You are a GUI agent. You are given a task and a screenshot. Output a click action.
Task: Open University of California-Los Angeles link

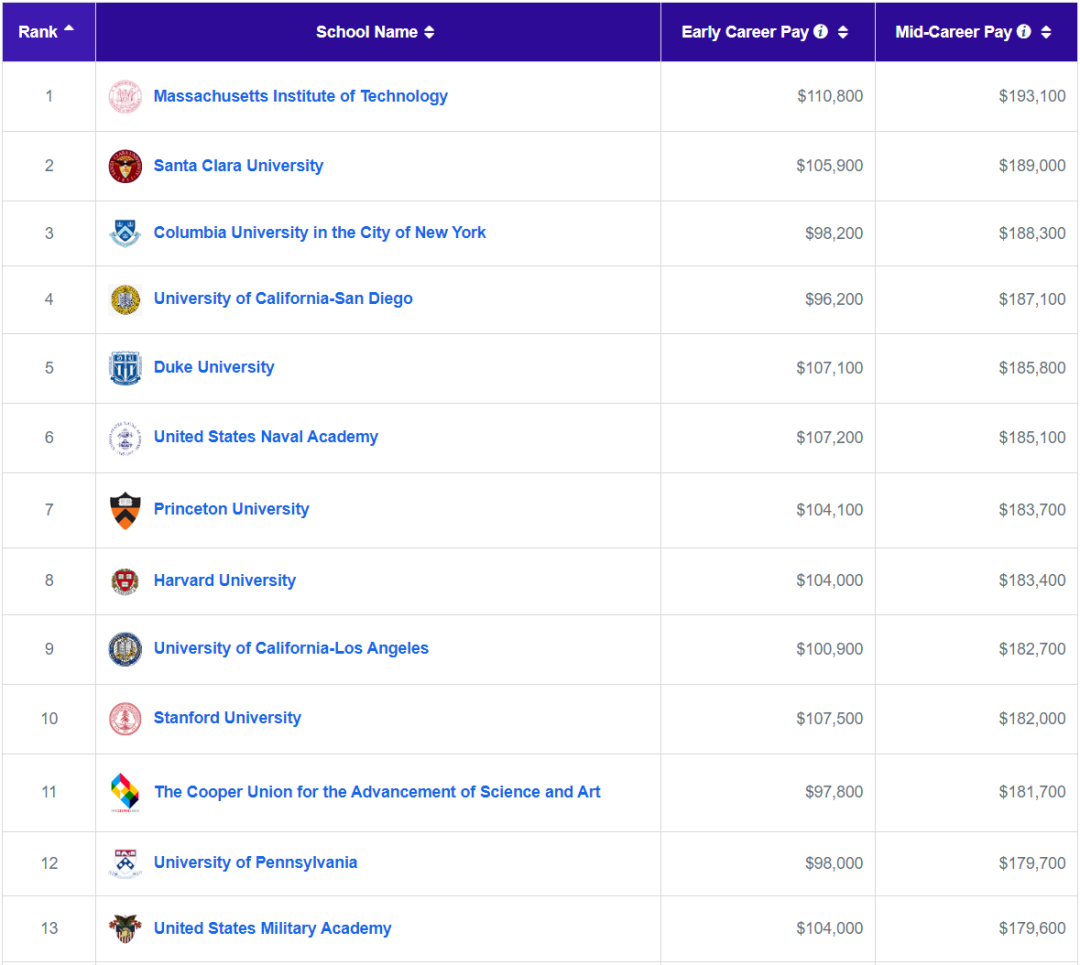[291, 648]
